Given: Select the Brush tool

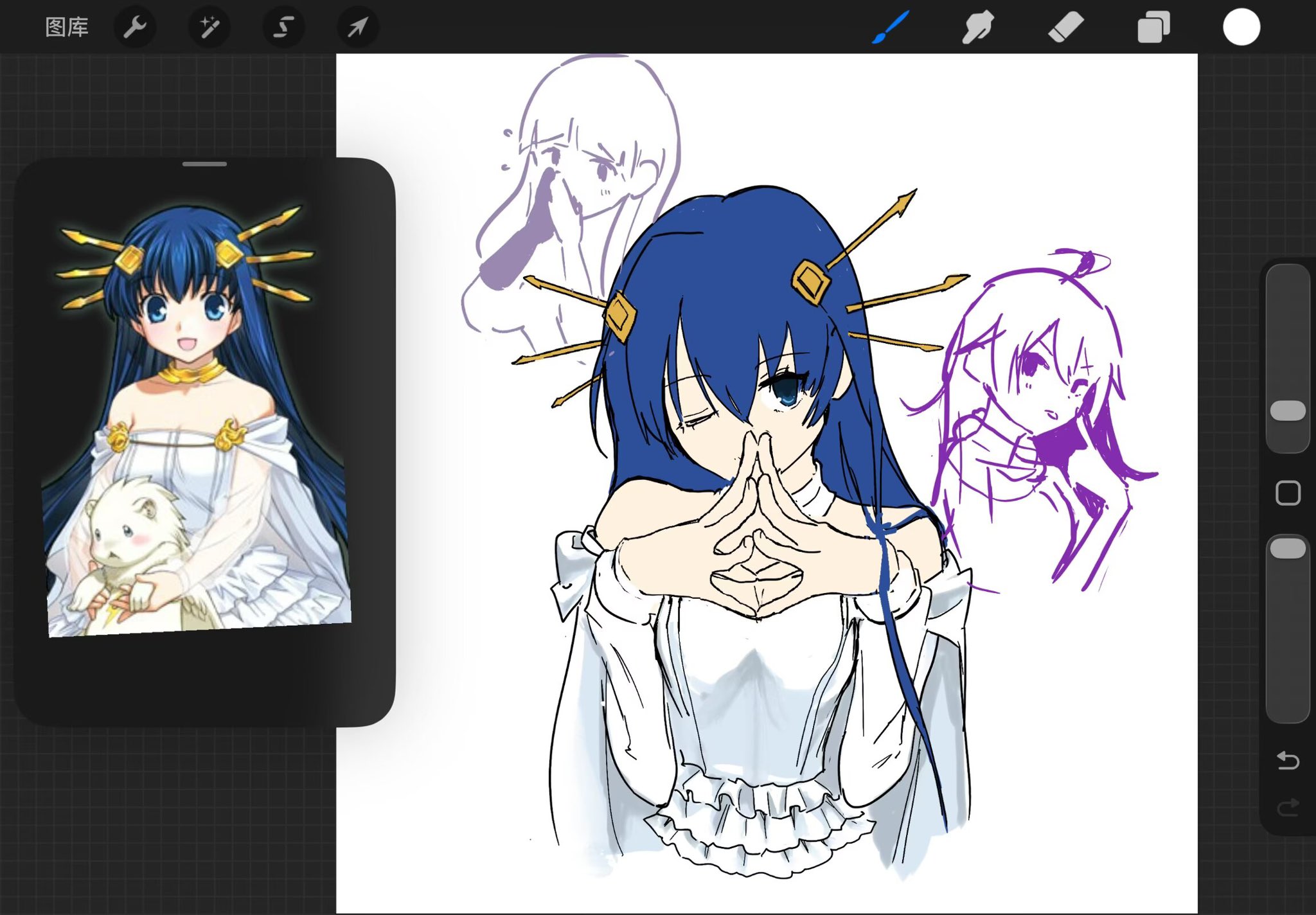Looking at the screenshot, I should click(x=891, y=27).
